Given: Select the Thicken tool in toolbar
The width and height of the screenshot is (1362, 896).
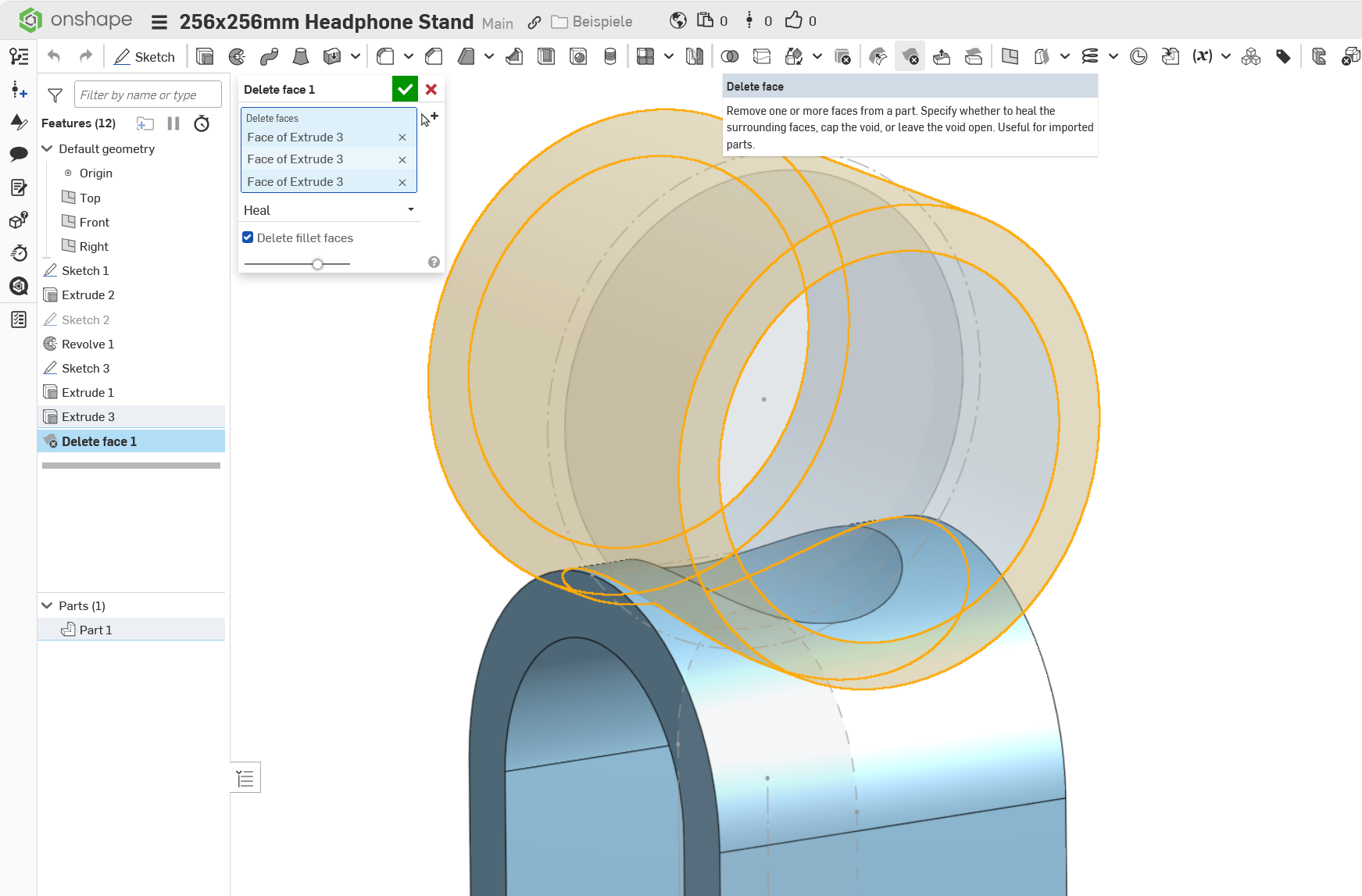Looking at the screenshot, I should point(332,56).
